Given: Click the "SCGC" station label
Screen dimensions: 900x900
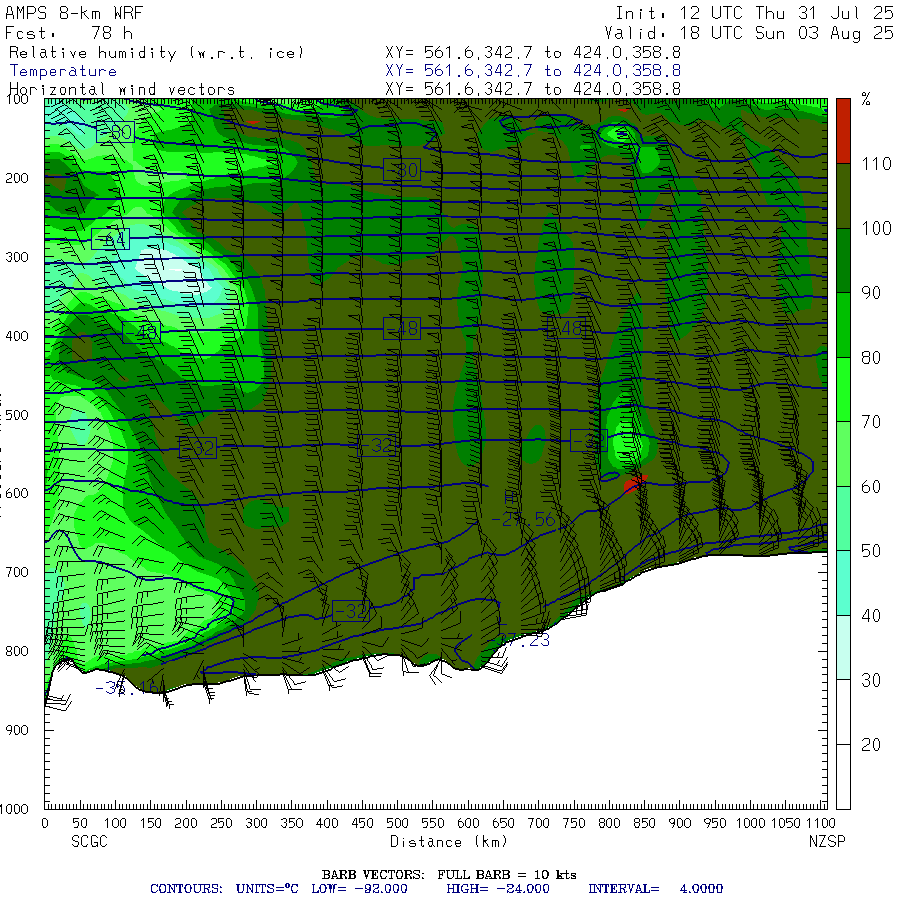Looking at the screenshot, I should coord(90,841).
